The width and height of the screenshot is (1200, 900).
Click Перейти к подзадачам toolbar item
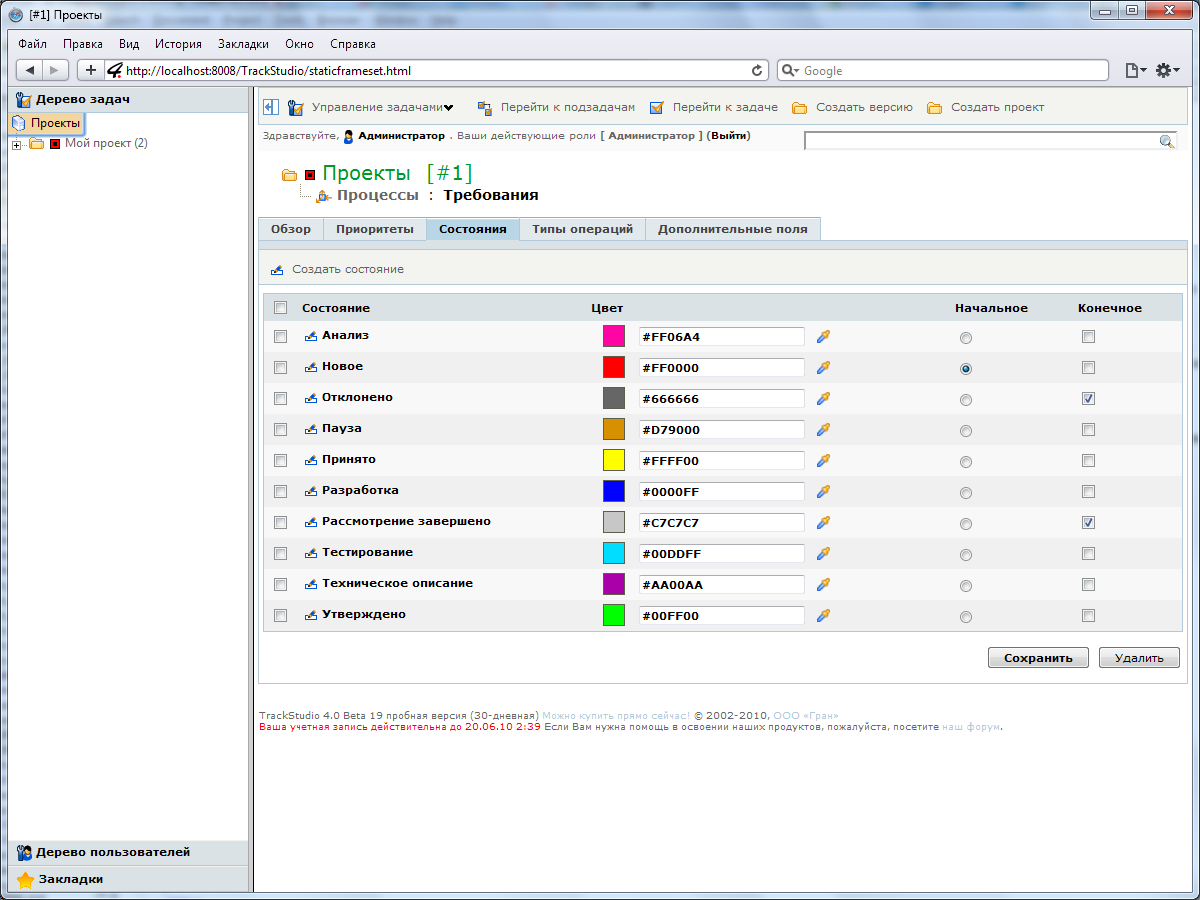pyautogui.click(x=567, y=107)
